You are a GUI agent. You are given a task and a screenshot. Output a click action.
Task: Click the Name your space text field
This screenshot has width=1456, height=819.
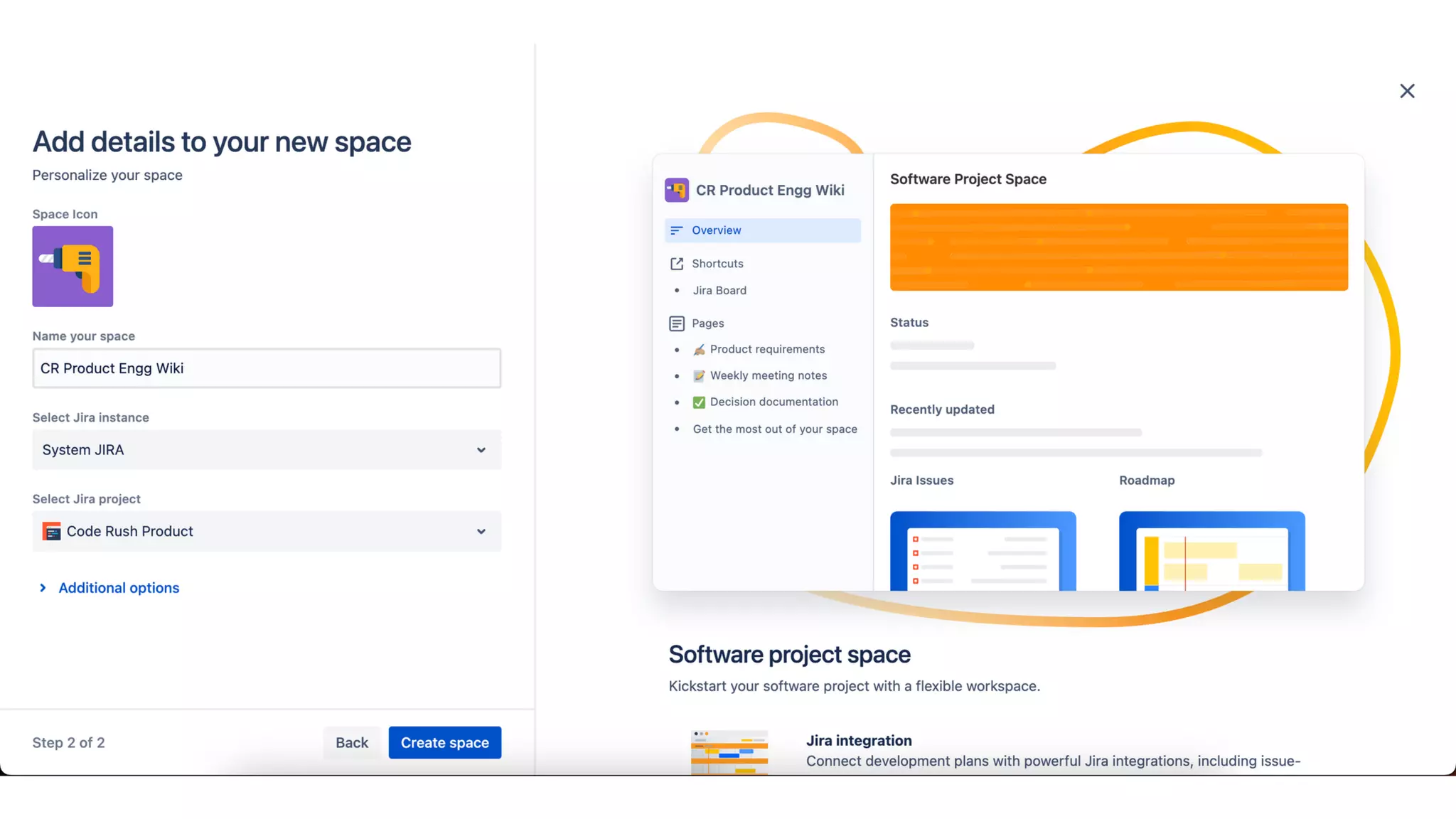(267, 368)
